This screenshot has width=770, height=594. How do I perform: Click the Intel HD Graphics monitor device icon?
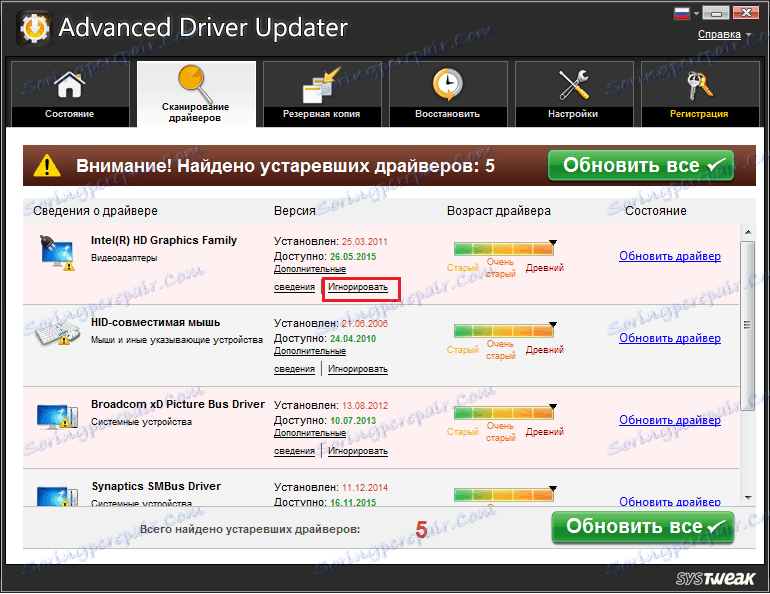pyautogui.click(x=57, y=252)
